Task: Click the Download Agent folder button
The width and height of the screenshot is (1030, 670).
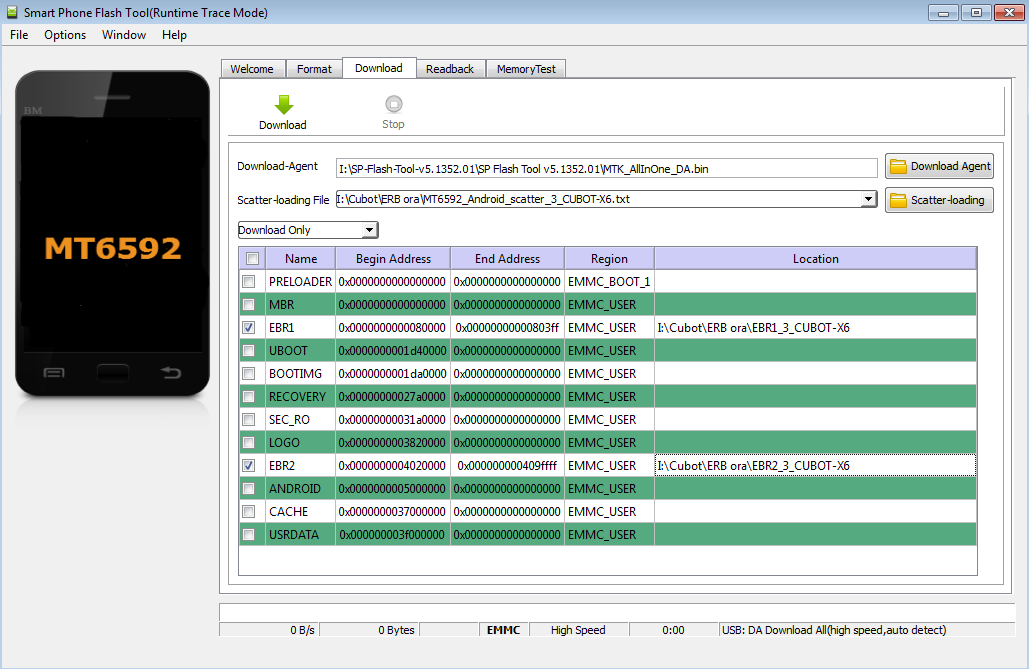Action: pos(939,167)
